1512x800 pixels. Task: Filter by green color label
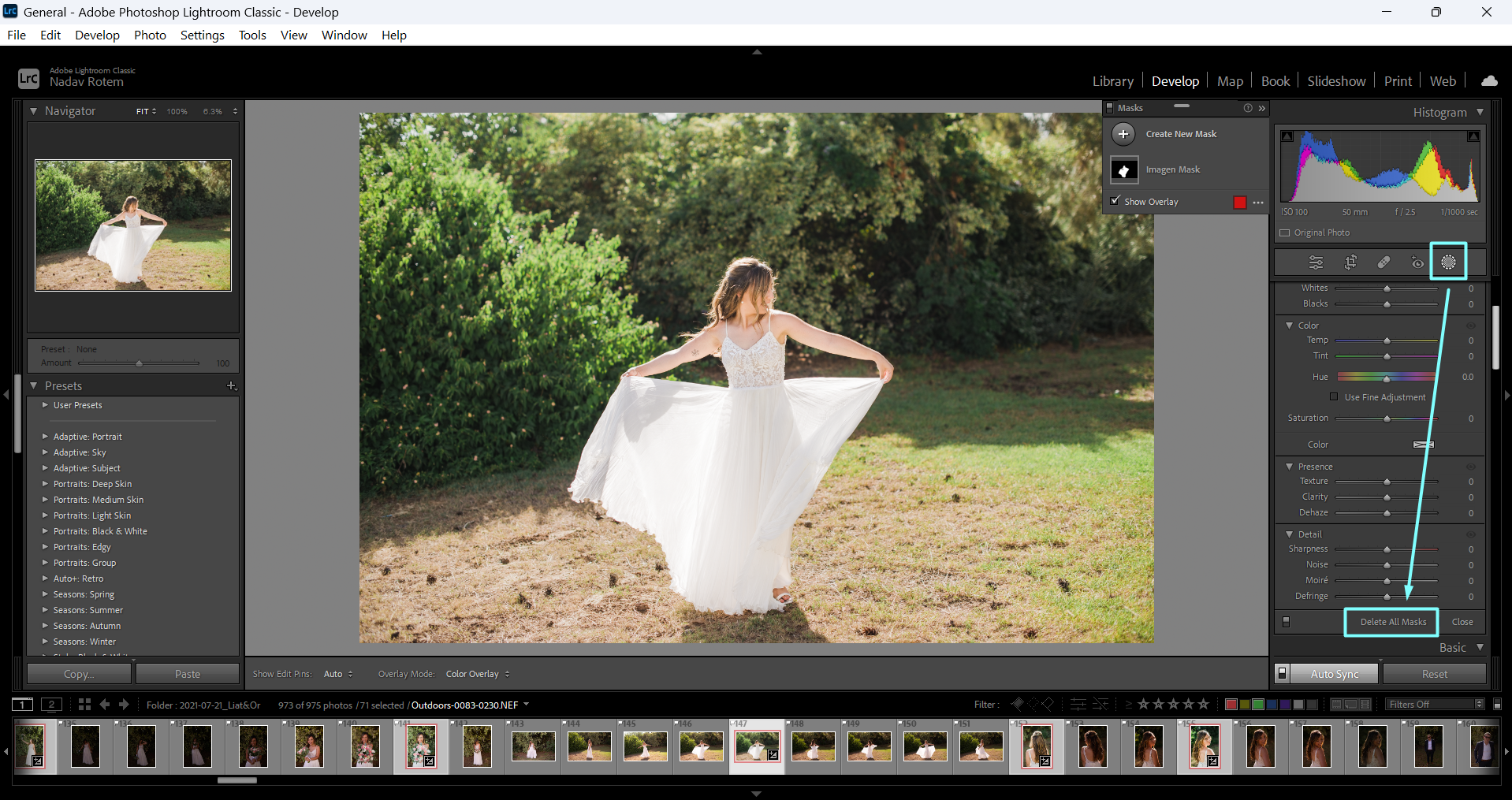point(1258,704)
